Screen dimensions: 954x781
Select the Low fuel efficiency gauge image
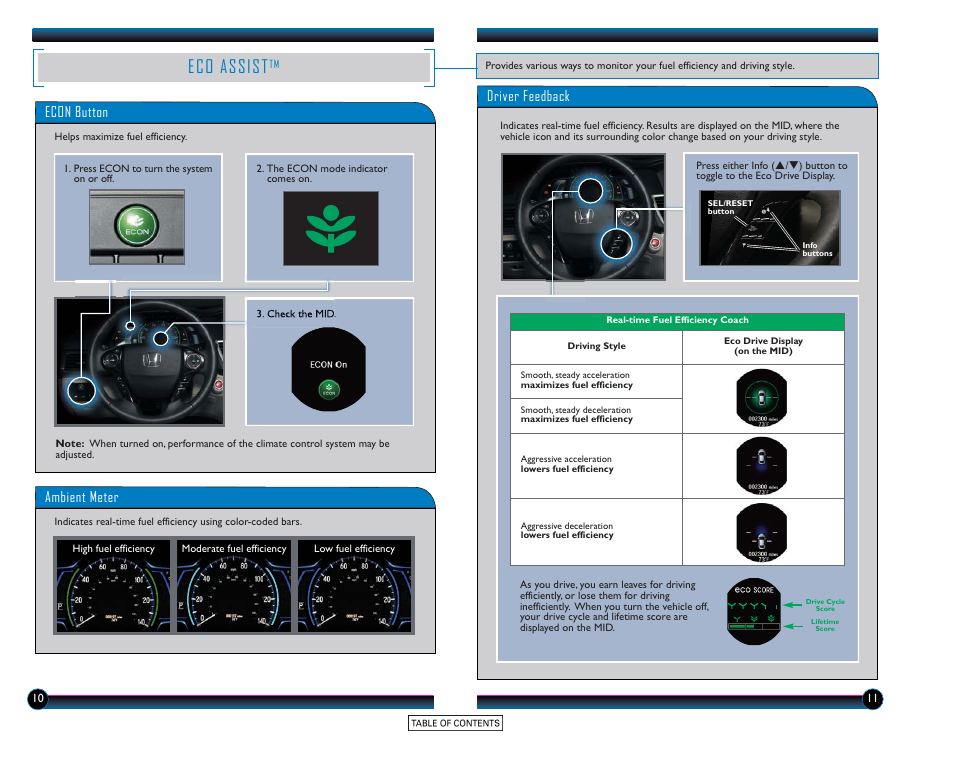coord(355,586)
